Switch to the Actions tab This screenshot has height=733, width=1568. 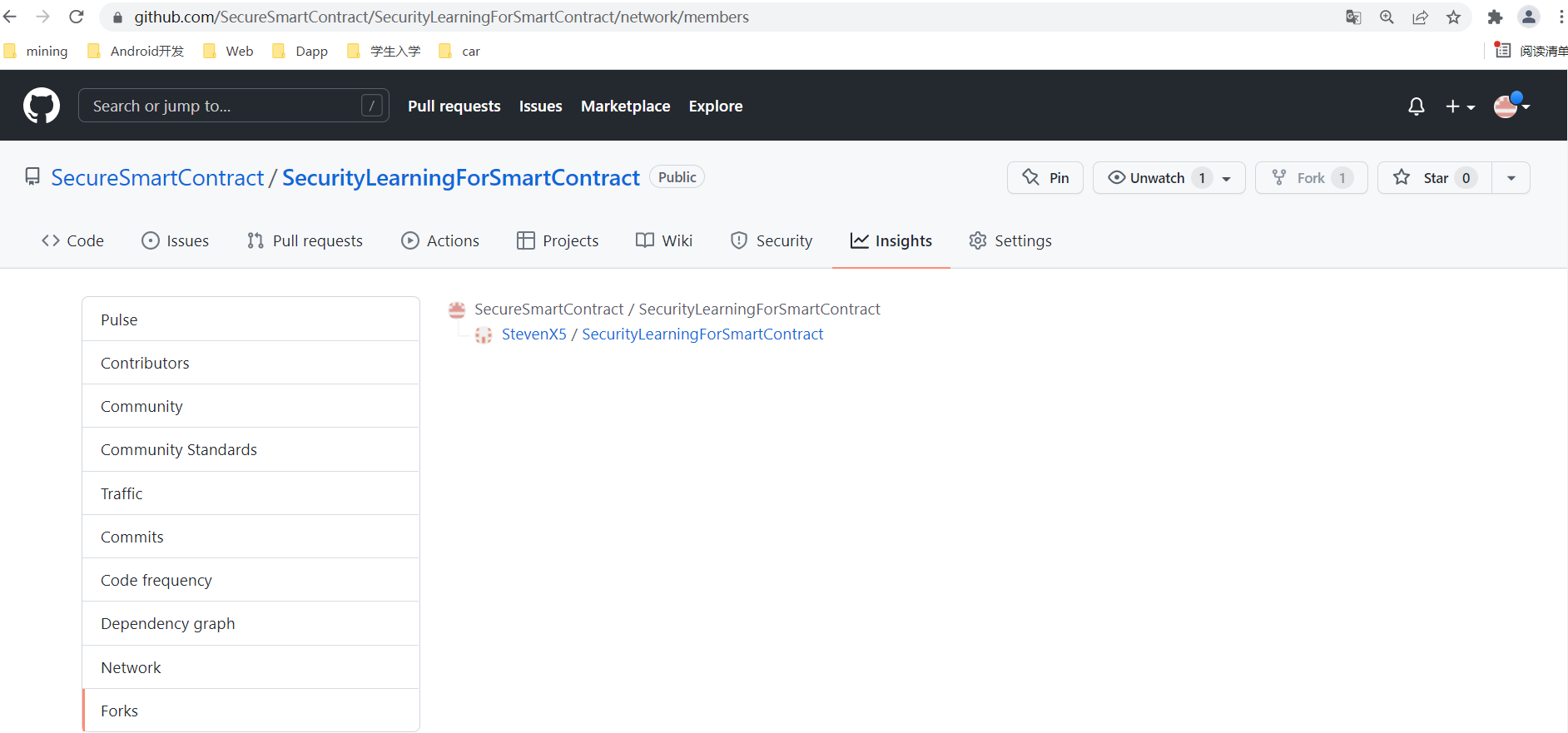[440, 240]
